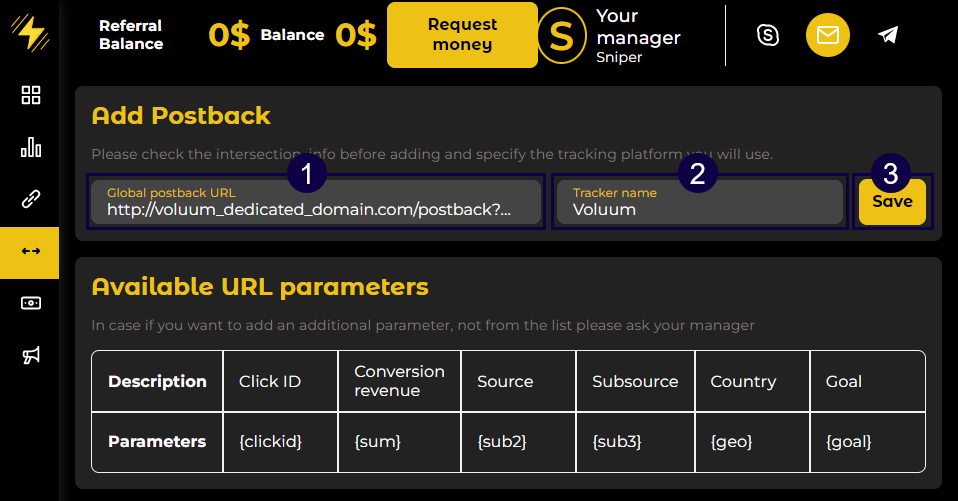Open the statistics bar chart icon
Viewport: 958px width, 501px height.
point(31,148)
